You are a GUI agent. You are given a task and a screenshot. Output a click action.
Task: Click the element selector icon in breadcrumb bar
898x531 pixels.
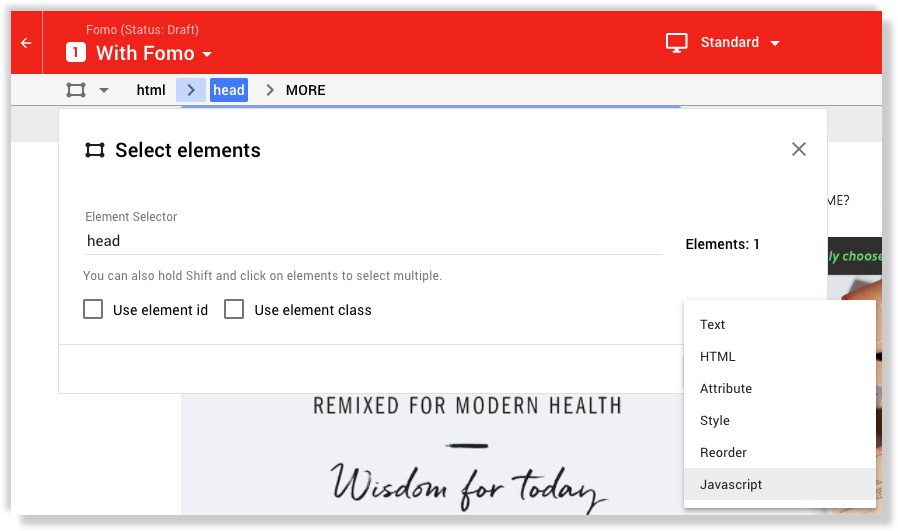[76, 90]
